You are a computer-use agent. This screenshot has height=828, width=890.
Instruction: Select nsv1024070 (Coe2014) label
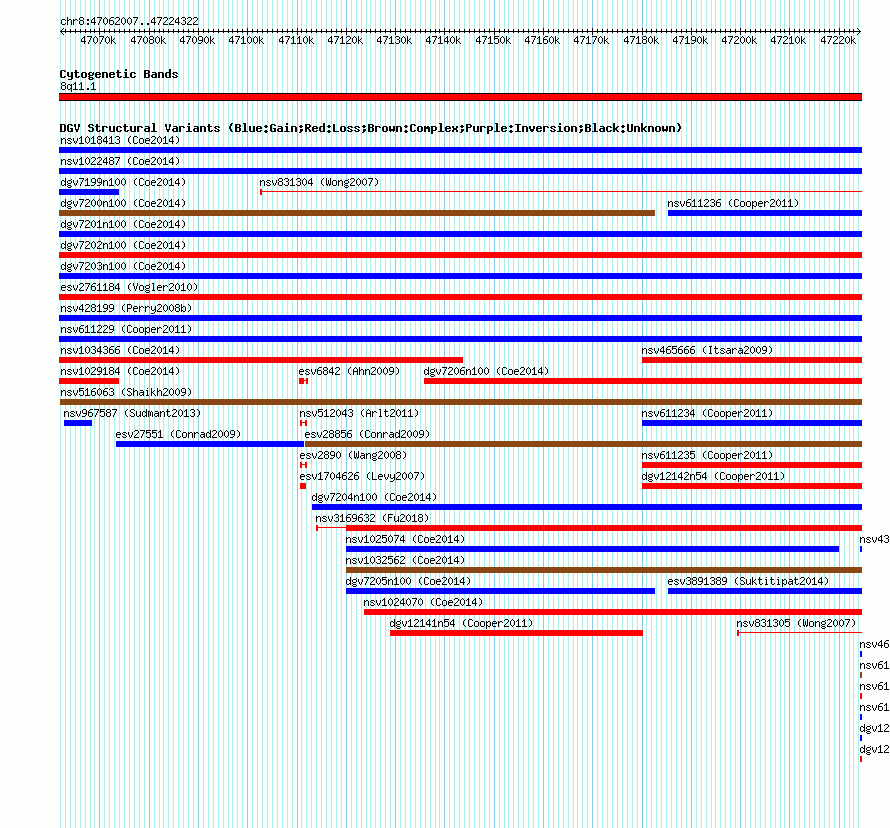pos(423,602)
